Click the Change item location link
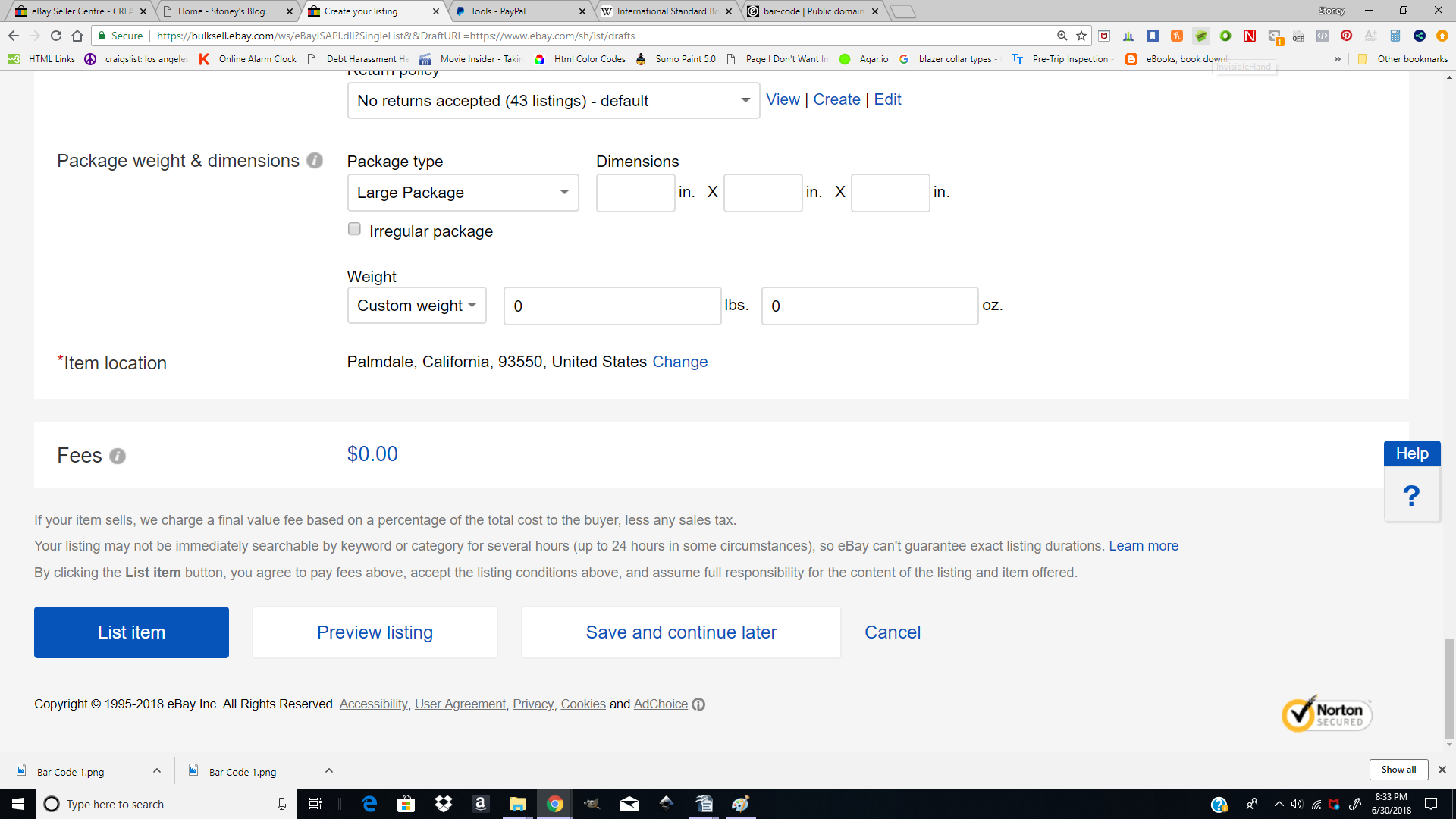Viewport: 1456px width, 819px height. (x=680, y=361)
